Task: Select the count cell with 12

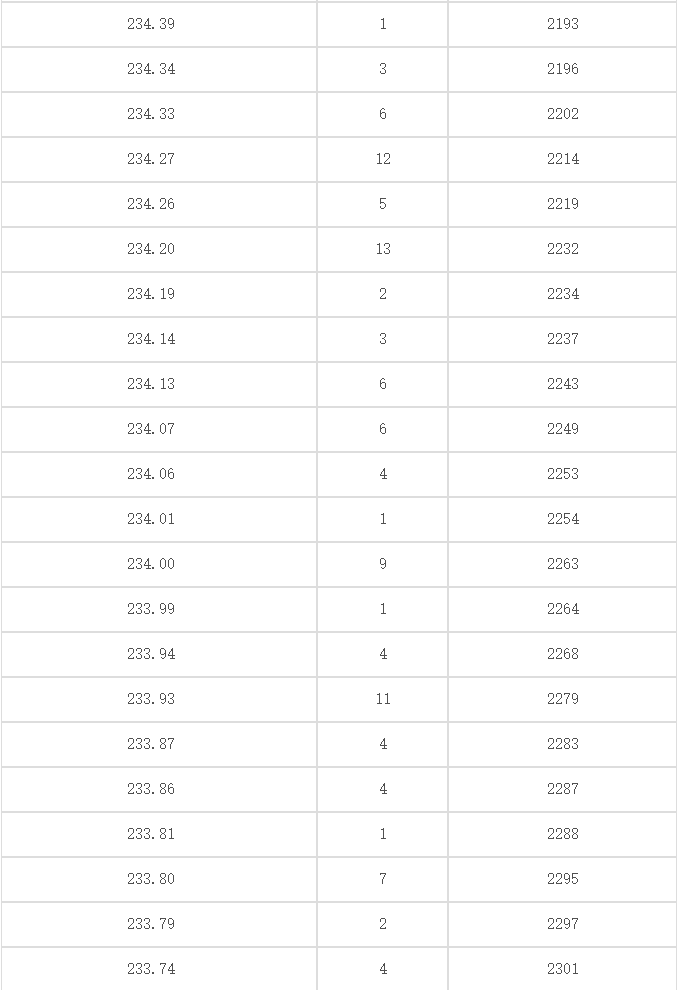Action: pos(383,159)
